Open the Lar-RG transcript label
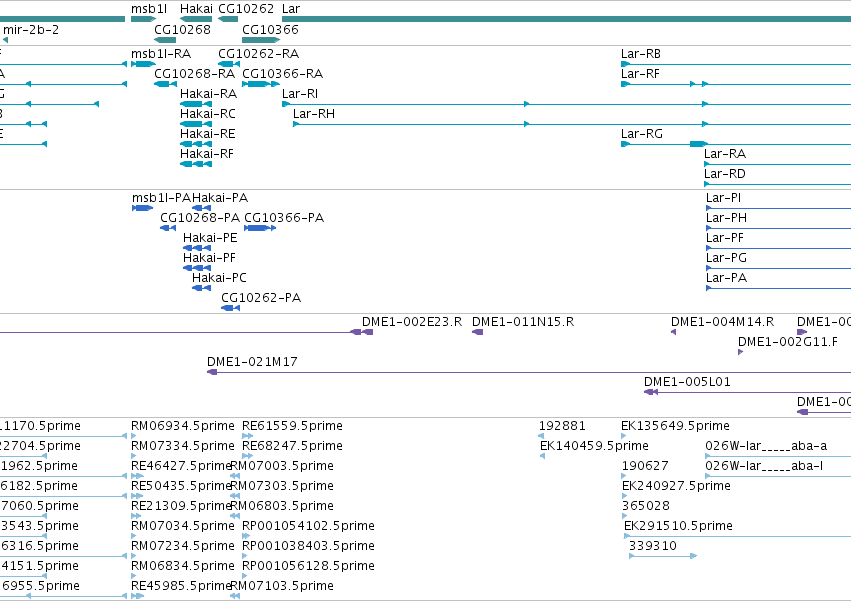851x601 pixels. click(642, 134)
